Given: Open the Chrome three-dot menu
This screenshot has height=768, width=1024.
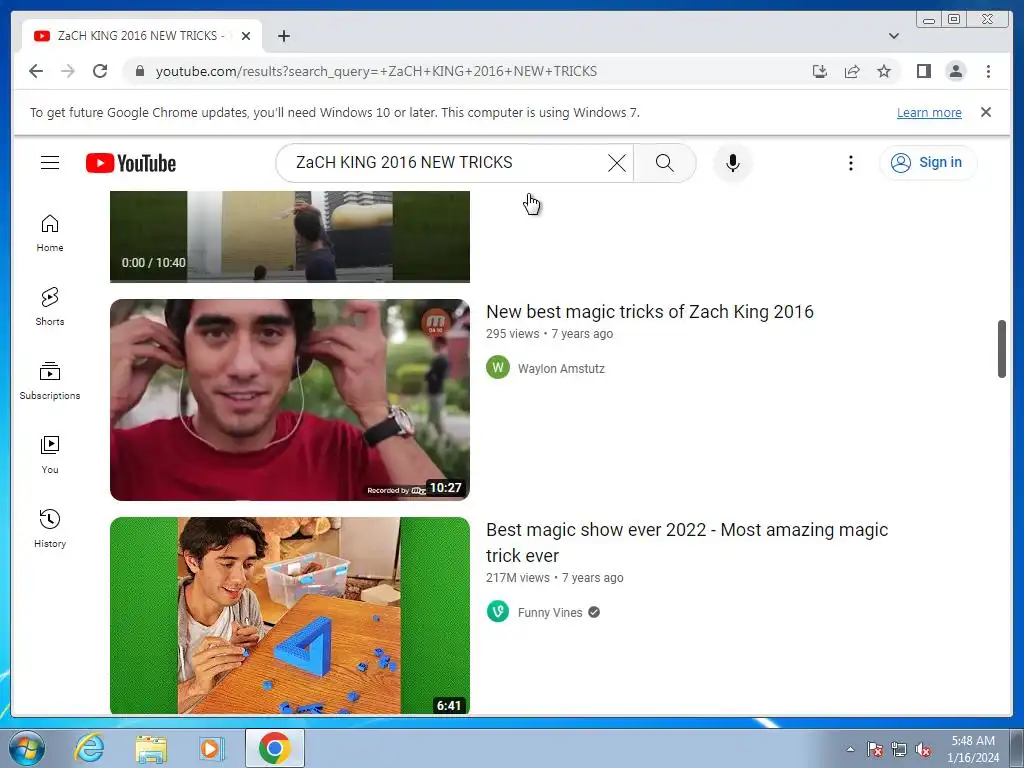Looking at the screenshot, I should pos(988,71).
